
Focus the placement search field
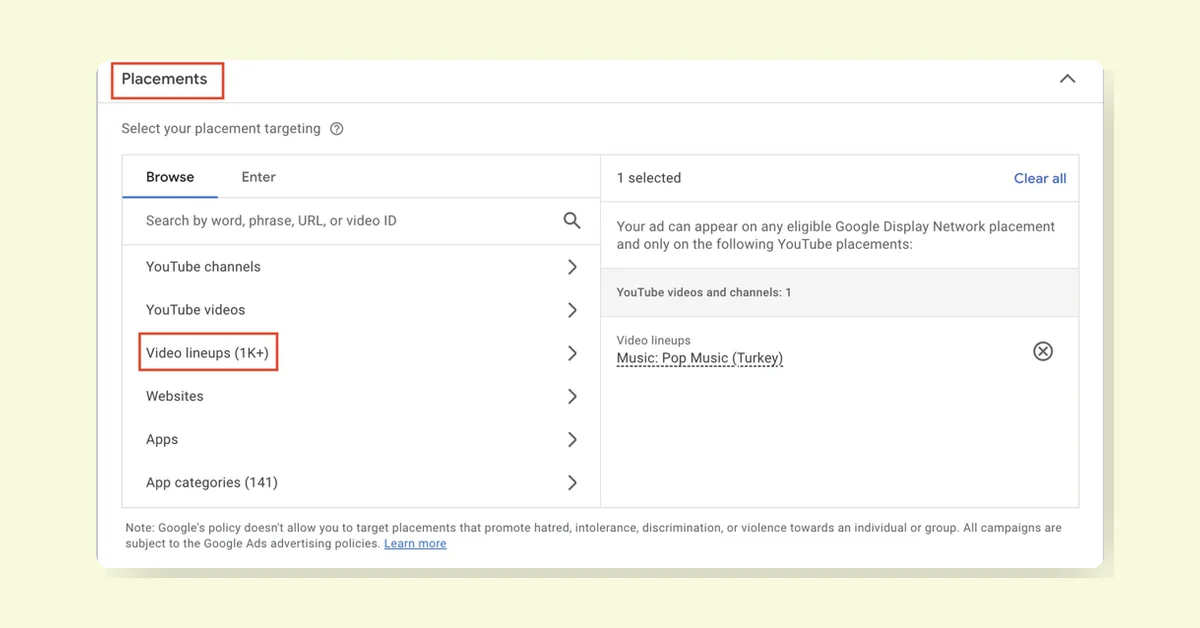(361, 221)
